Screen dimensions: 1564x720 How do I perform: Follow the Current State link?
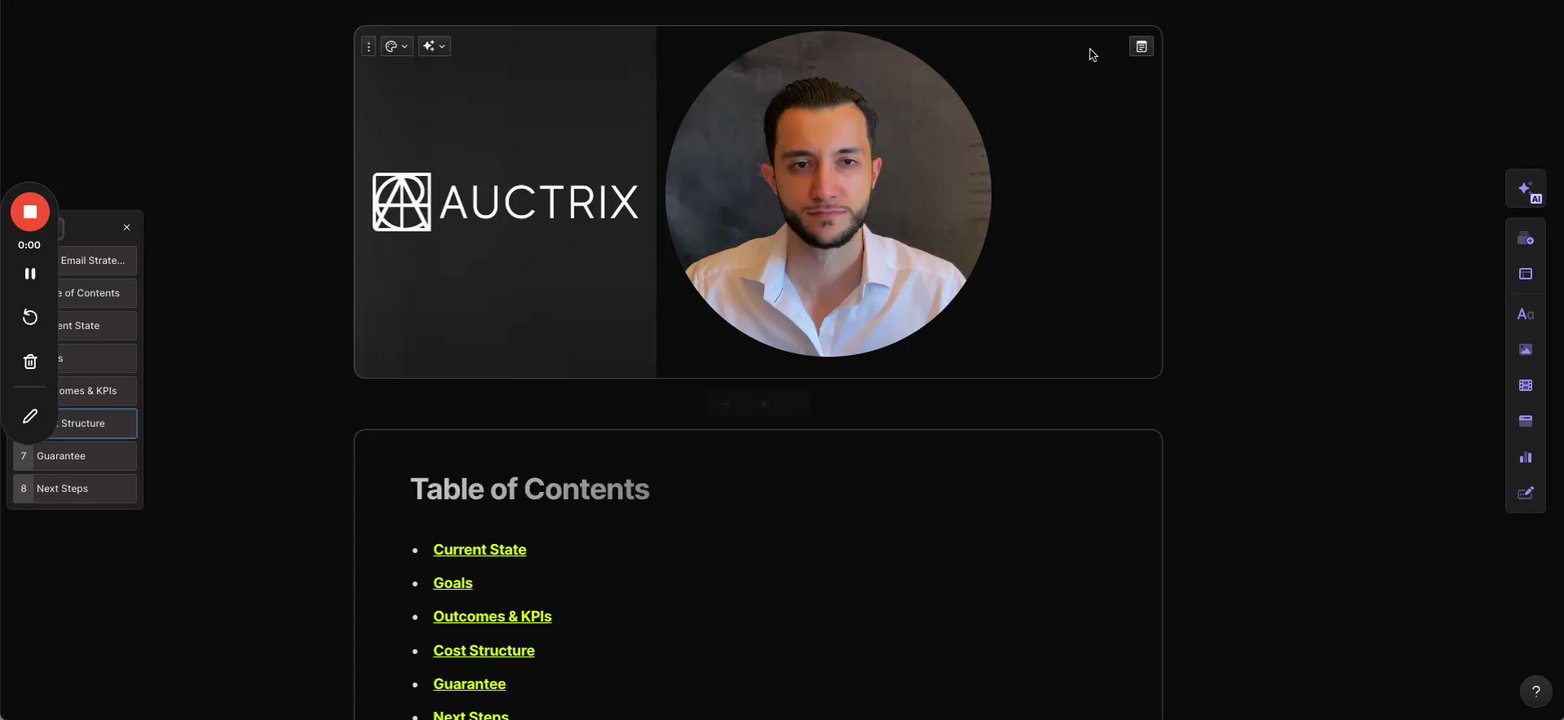tap(479, 550)
